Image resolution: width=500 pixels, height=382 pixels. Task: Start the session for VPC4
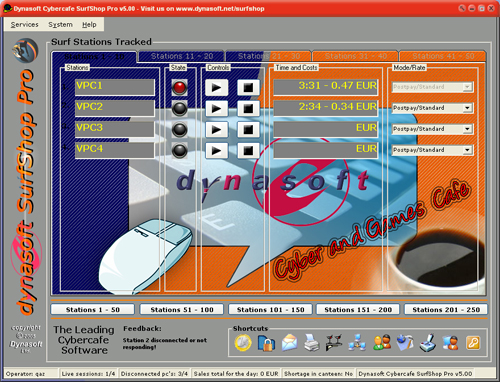click(216, 151)
